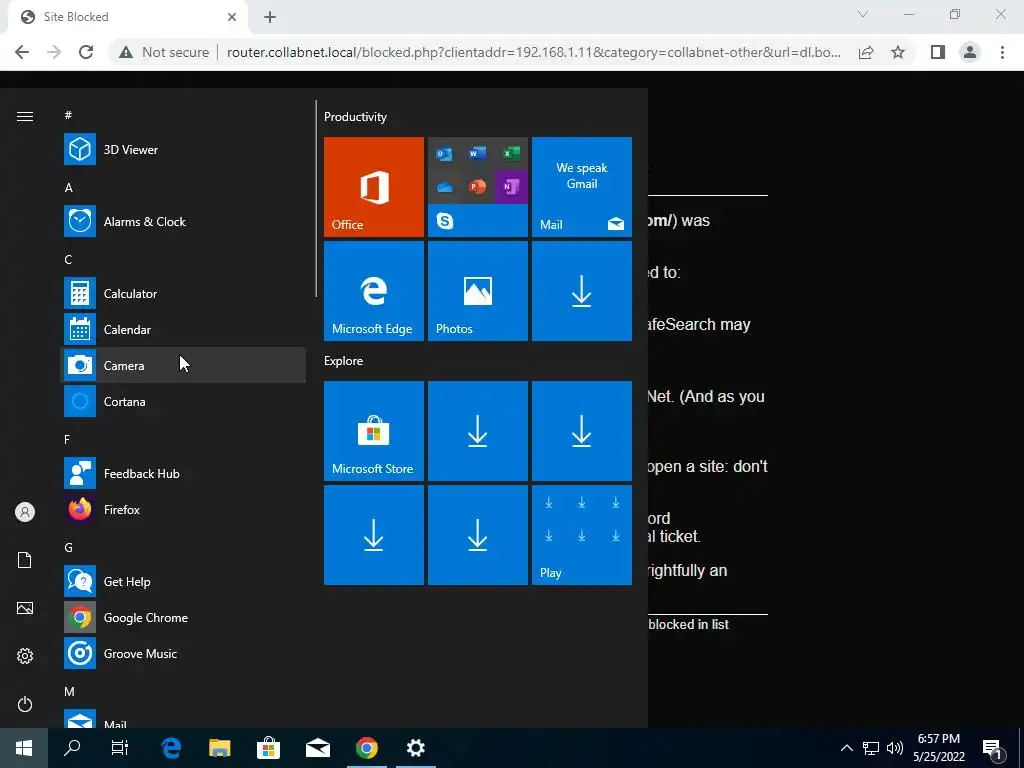Launch Google Chrome from the app list
1024x768 pixels.
[183, 617]
